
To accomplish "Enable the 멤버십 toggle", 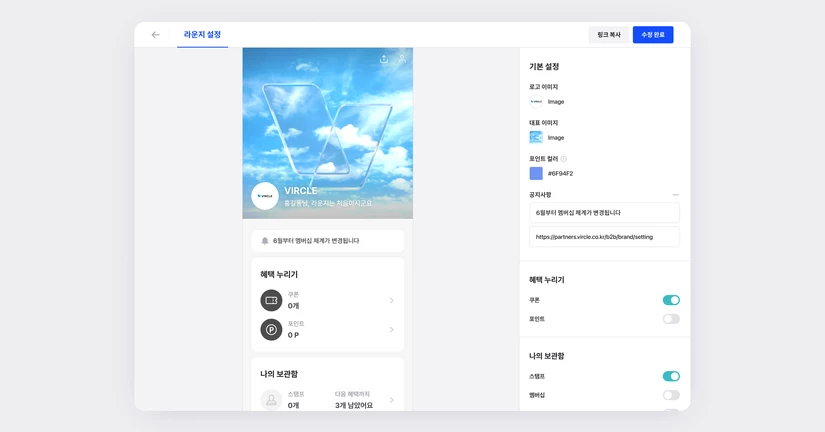I will tap(671, 395).
